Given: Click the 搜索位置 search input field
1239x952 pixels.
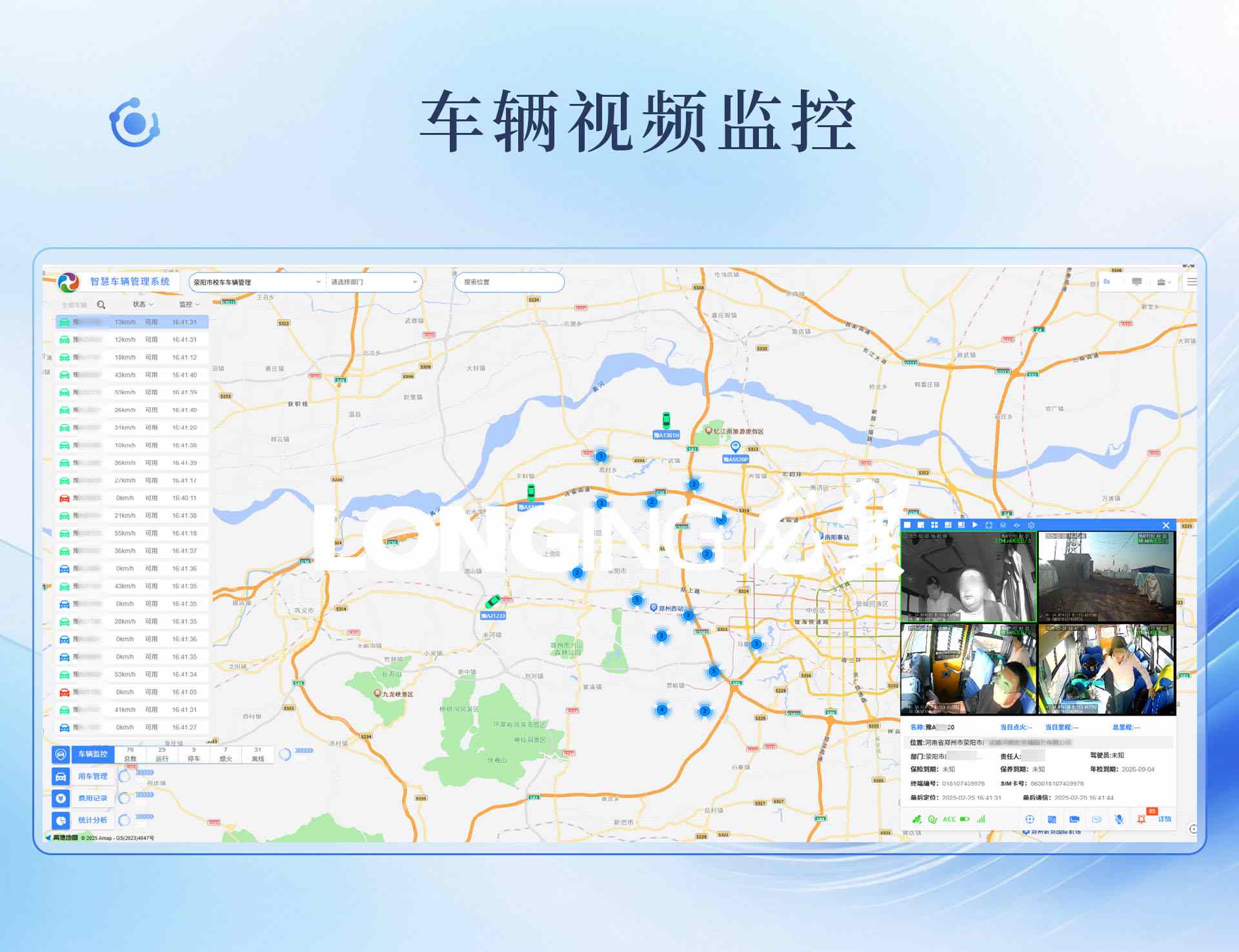Looking at the screenshot, I should pos(509,282).
